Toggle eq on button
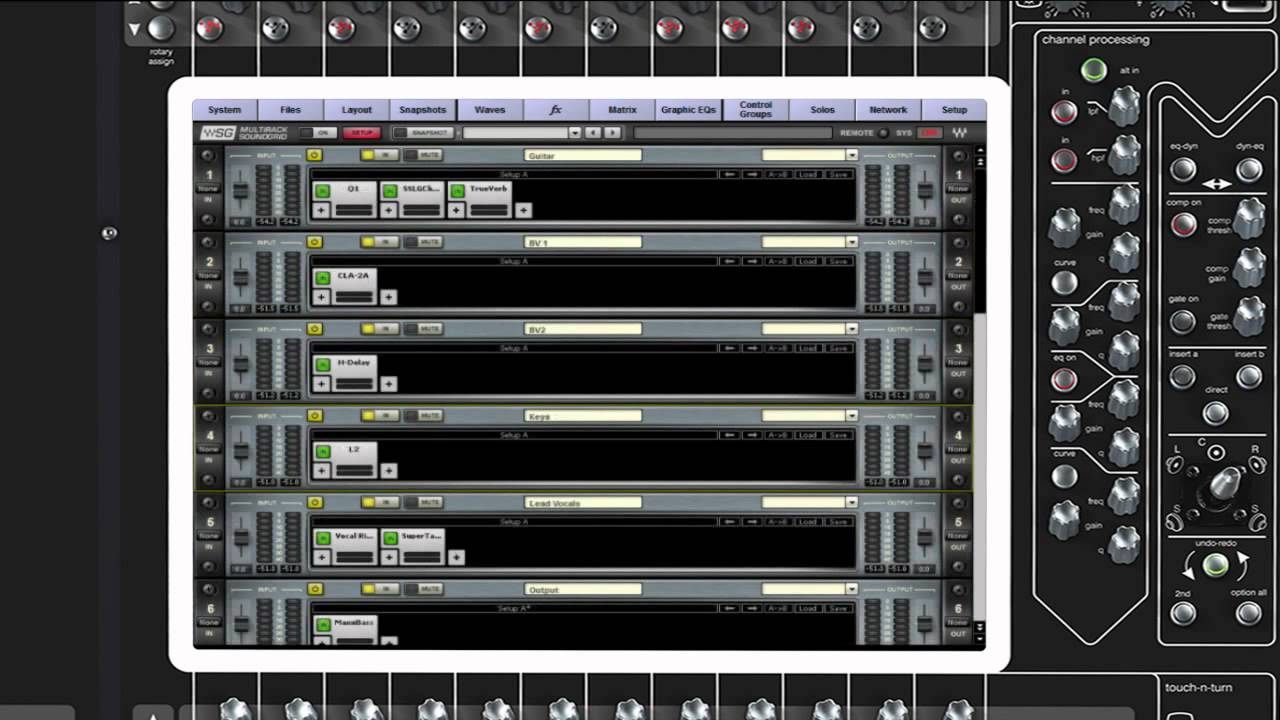1280x720 pixels. [1064, 380]
